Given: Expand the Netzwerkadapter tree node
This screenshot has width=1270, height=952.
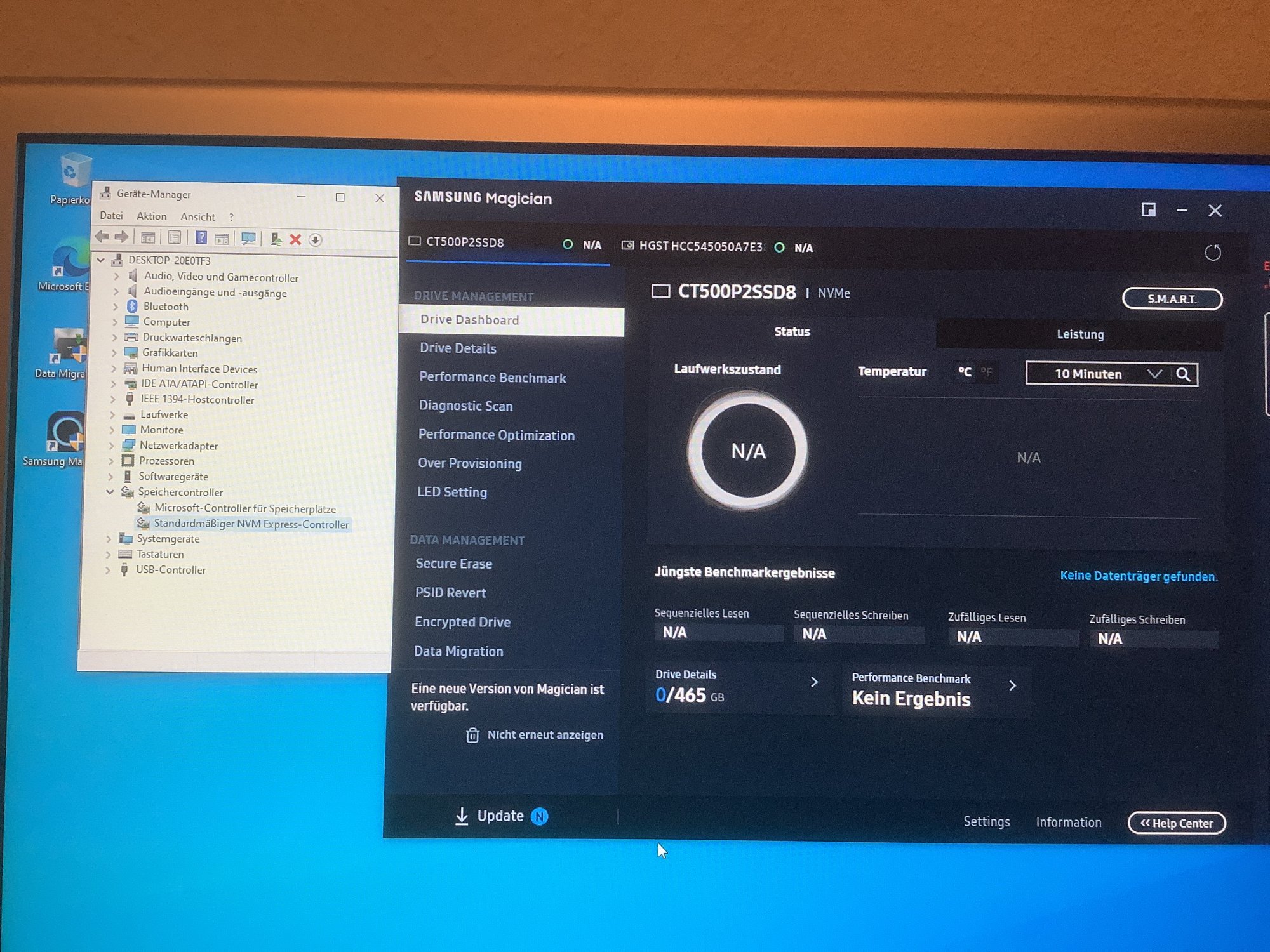Looking at the screenshot, I should (112, 446).
